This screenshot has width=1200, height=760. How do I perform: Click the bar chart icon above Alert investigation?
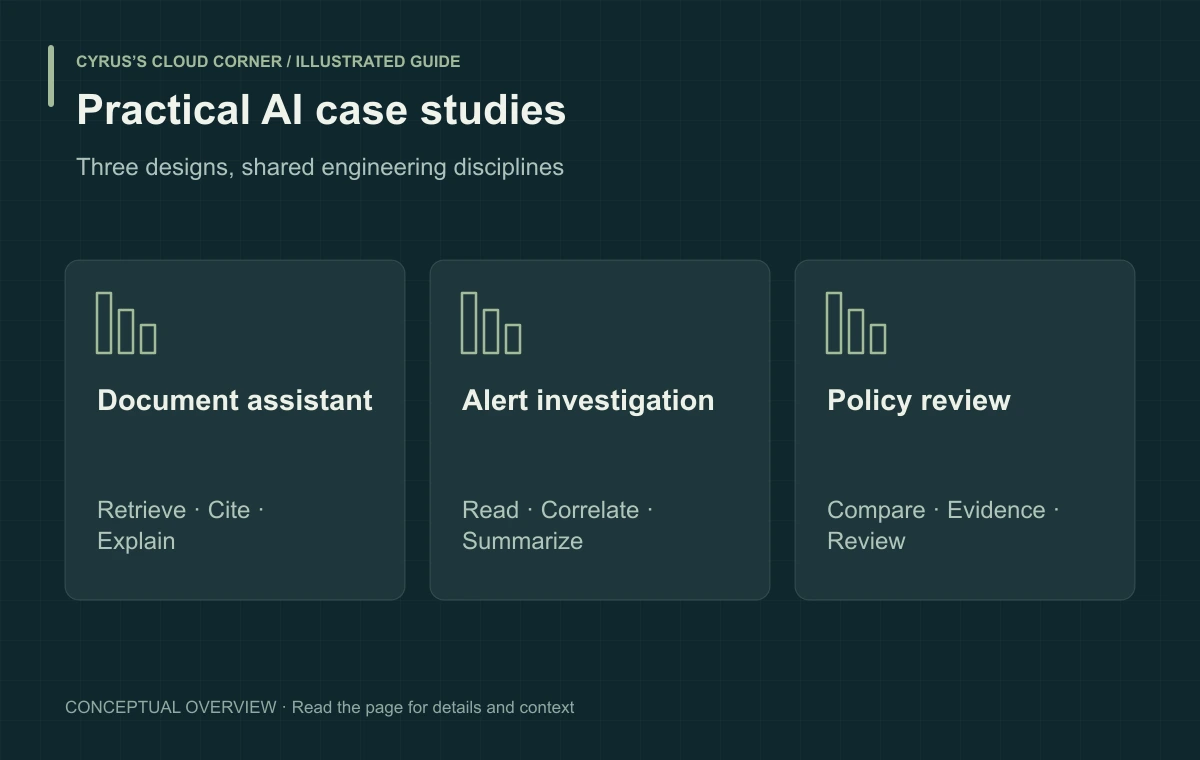click(491, 323)
